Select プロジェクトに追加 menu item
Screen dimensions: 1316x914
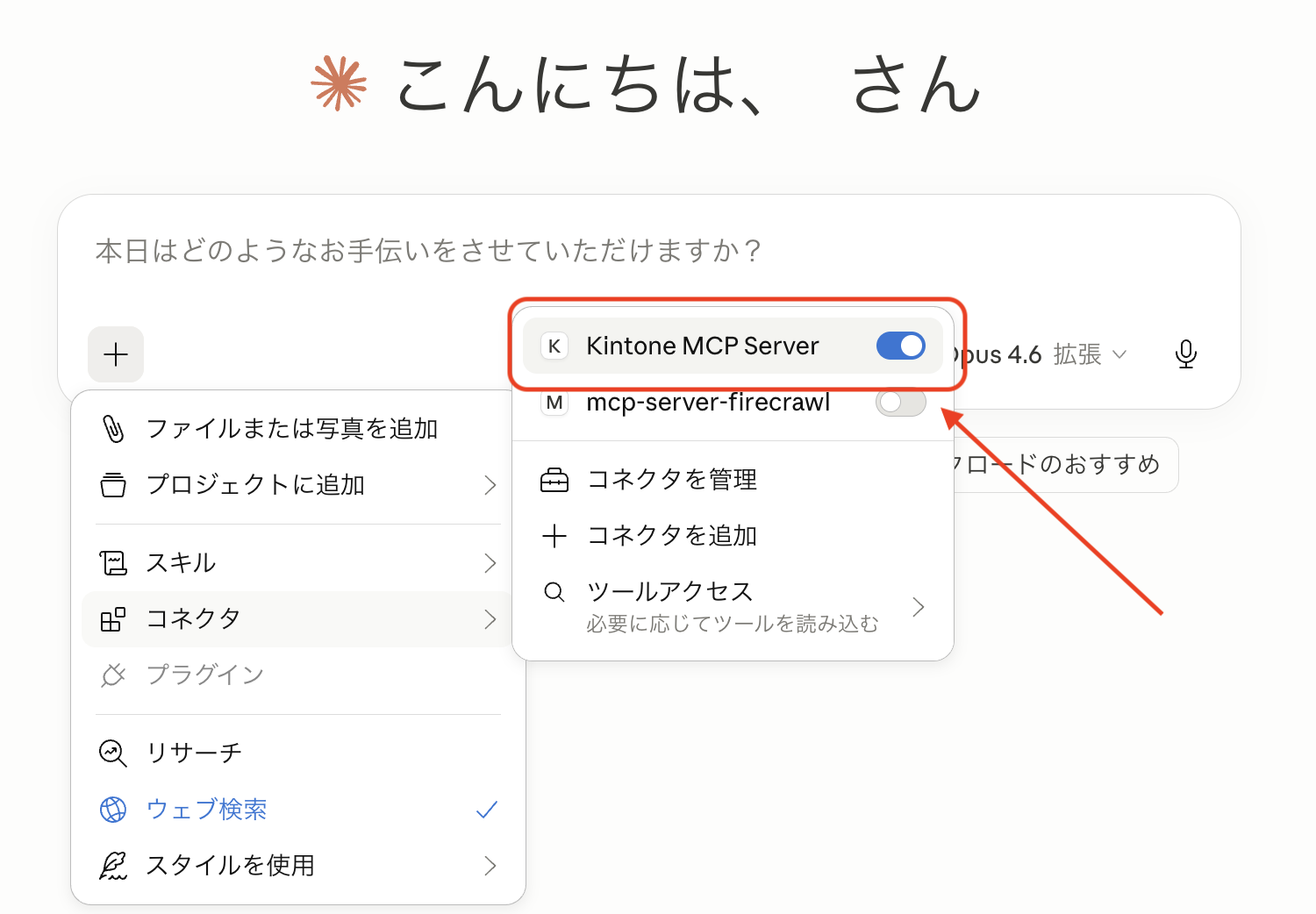click(x=297, y=485)
